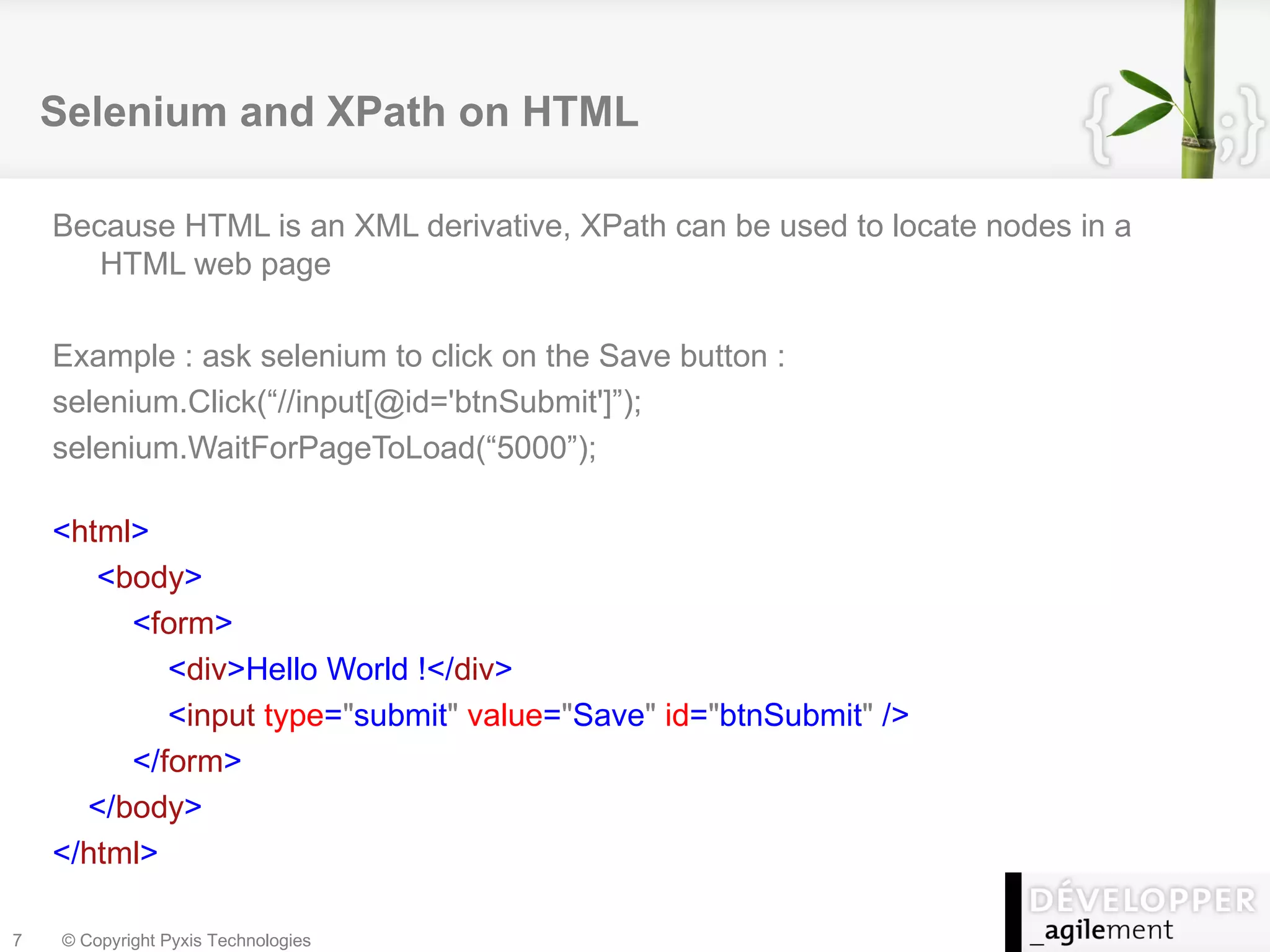Click the "Hello World !" div line
Viewport: 1270px width, 952px height.
(x=340, y=669)
